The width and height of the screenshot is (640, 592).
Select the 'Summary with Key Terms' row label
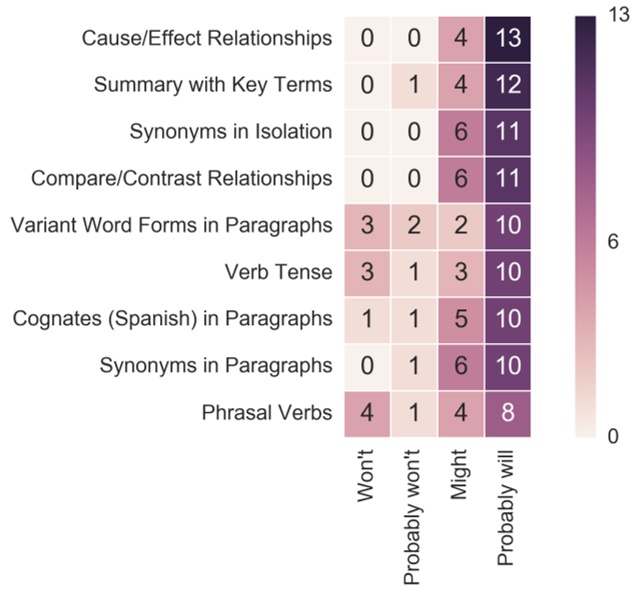coord(213,86)
